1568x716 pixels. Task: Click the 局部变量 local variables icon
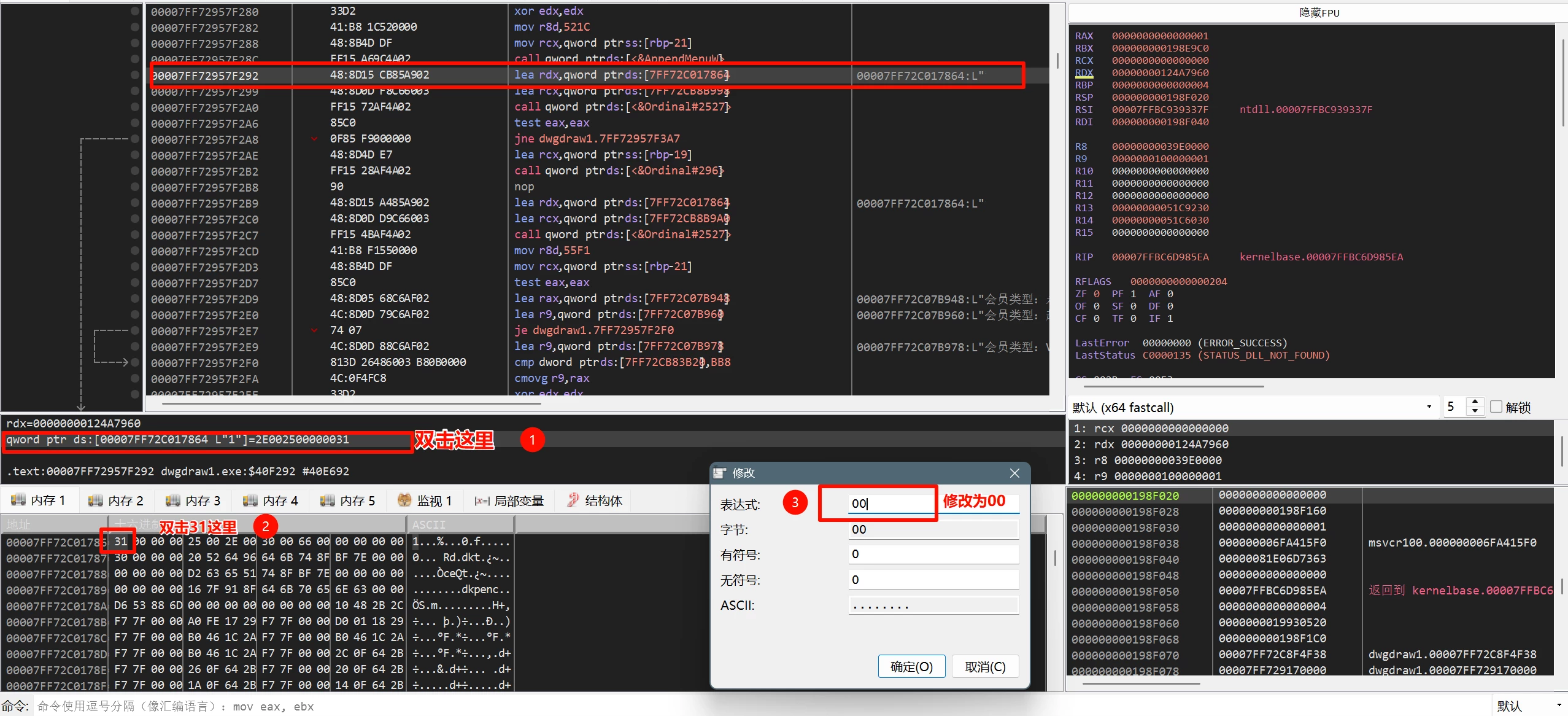(x=482, y=501)
